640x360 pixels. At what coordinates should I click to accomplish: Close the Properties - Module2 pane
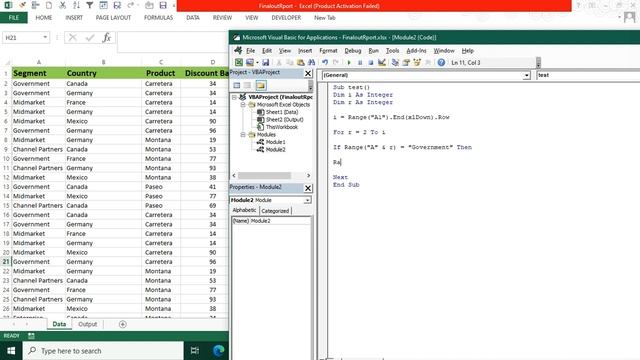click(308, 188)
